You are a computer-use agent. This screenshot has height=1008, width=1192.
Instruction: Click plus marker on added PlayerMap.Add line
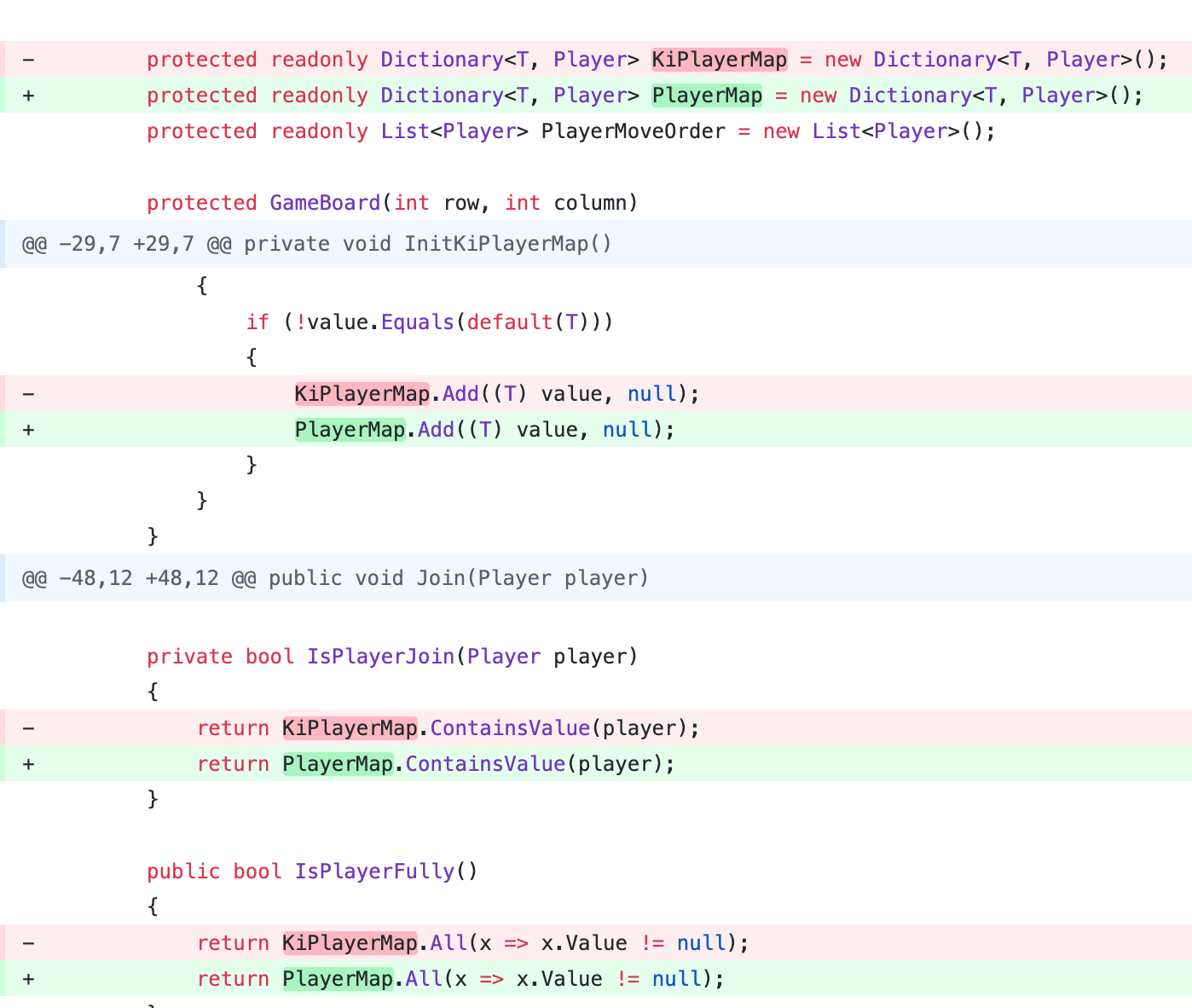point(28,430)
